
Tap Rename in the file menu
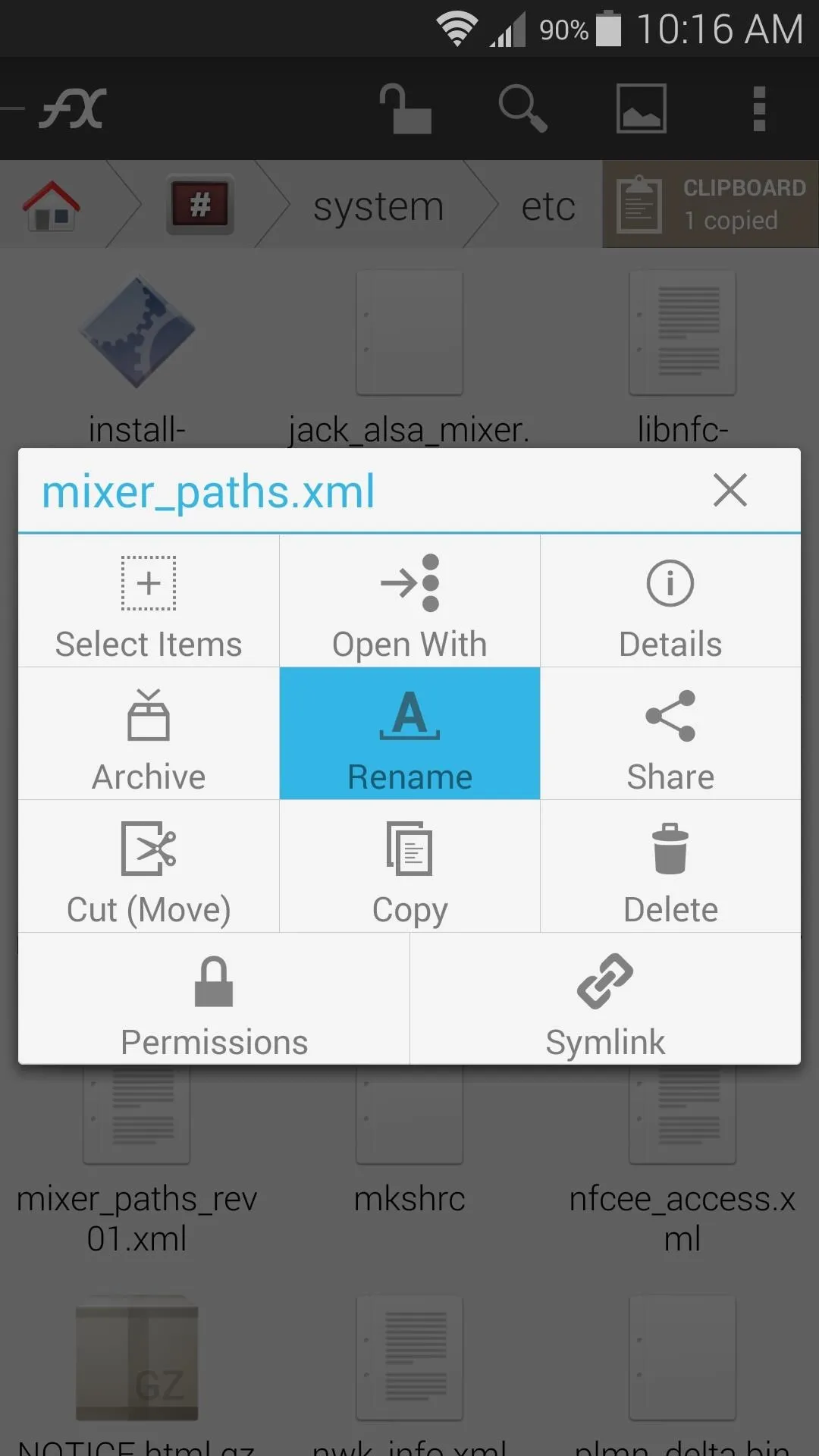409,734
